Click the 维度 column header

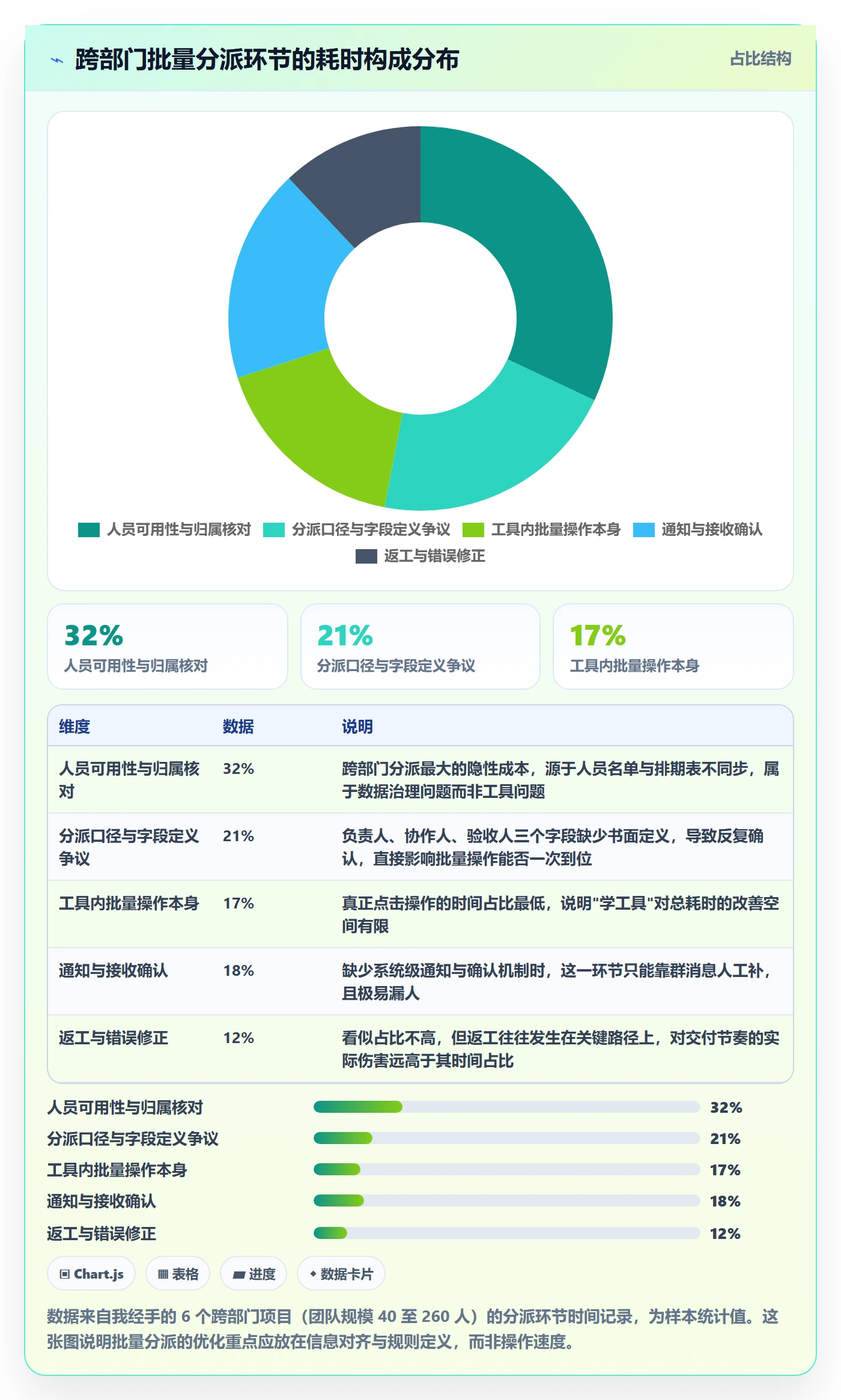[x=74, y=726]
